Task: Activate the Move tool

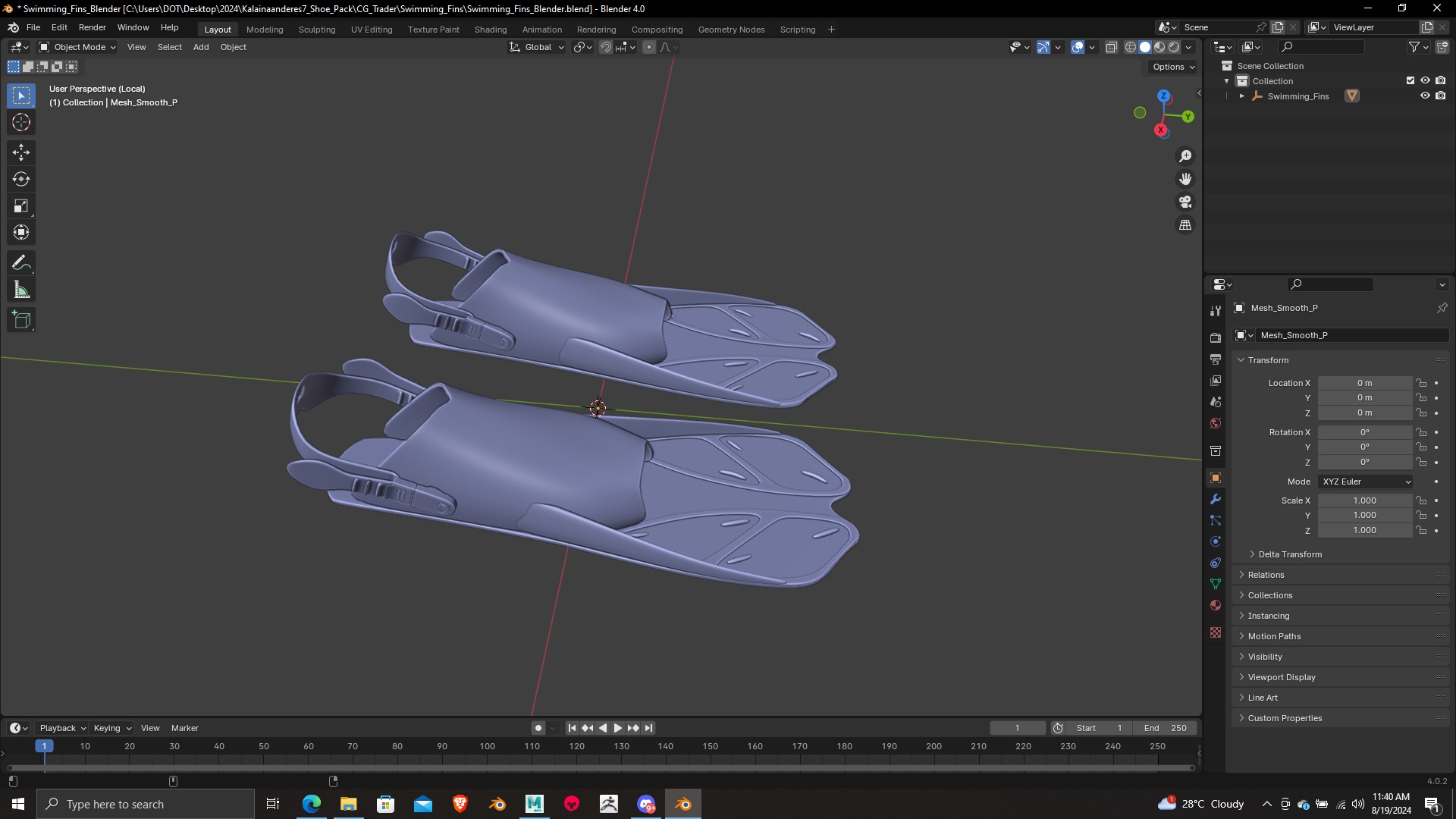Action: [x=21, y=152]
